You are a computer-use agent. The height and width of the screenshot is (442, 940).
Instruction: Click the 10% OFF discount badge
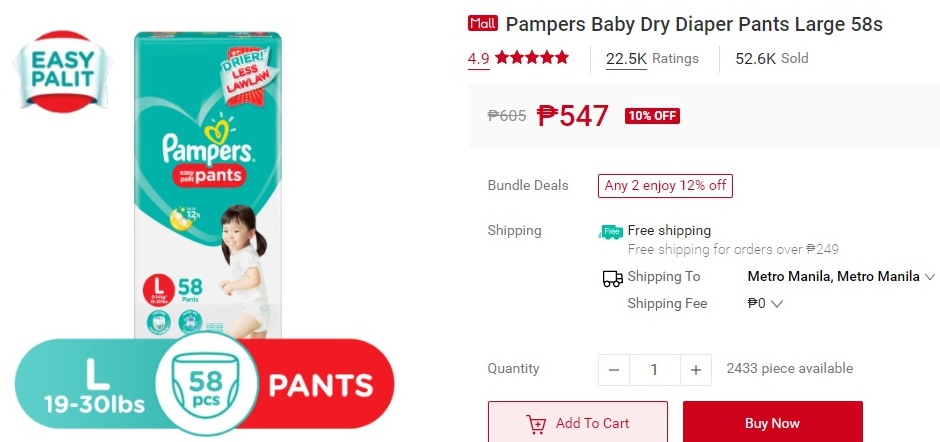coord(652,116)
